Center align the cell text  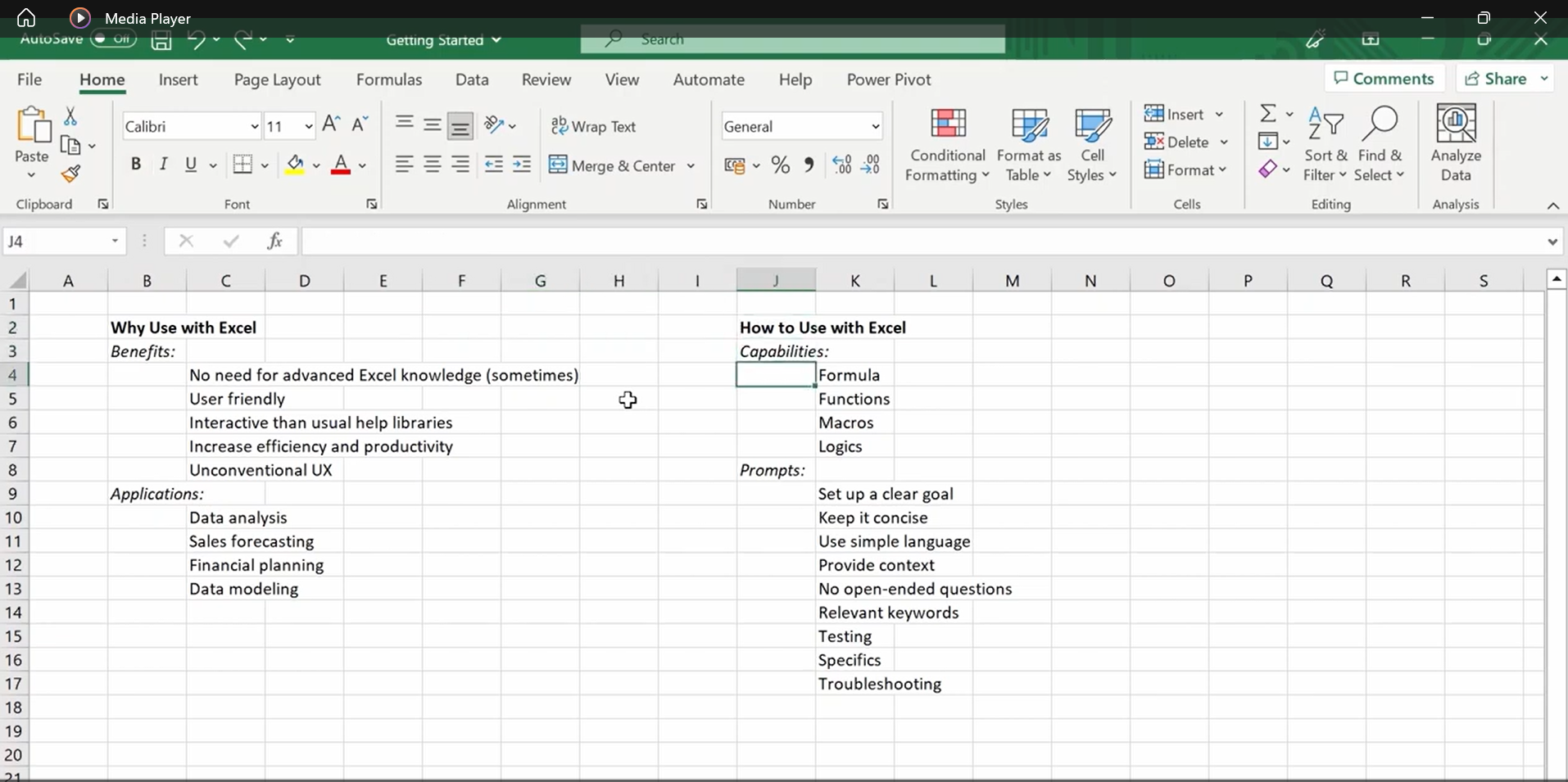click(433, 165)
